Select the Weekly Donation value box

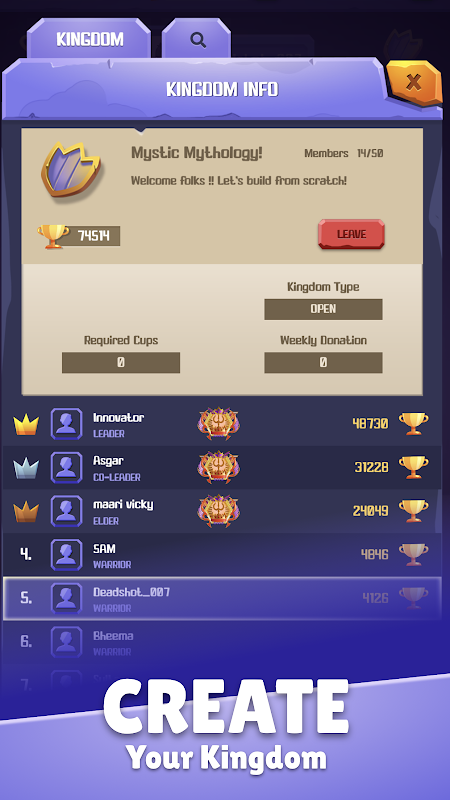pyautogui.click(x=323, y=362)
